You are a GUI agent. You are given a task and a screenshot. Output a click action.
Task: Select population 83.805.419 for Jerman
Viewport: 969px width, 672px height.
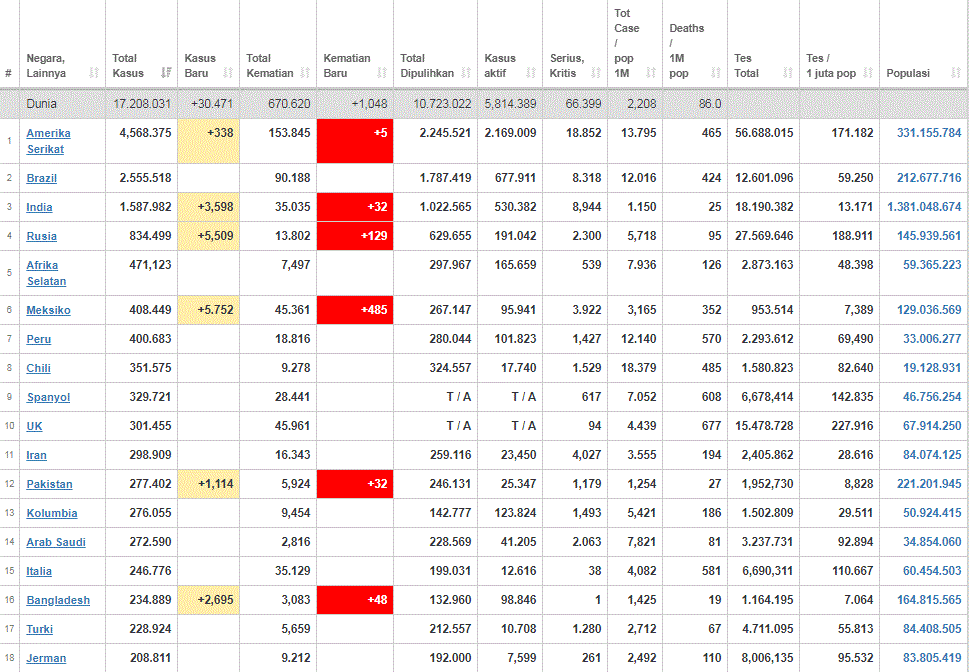pos(932,658)
